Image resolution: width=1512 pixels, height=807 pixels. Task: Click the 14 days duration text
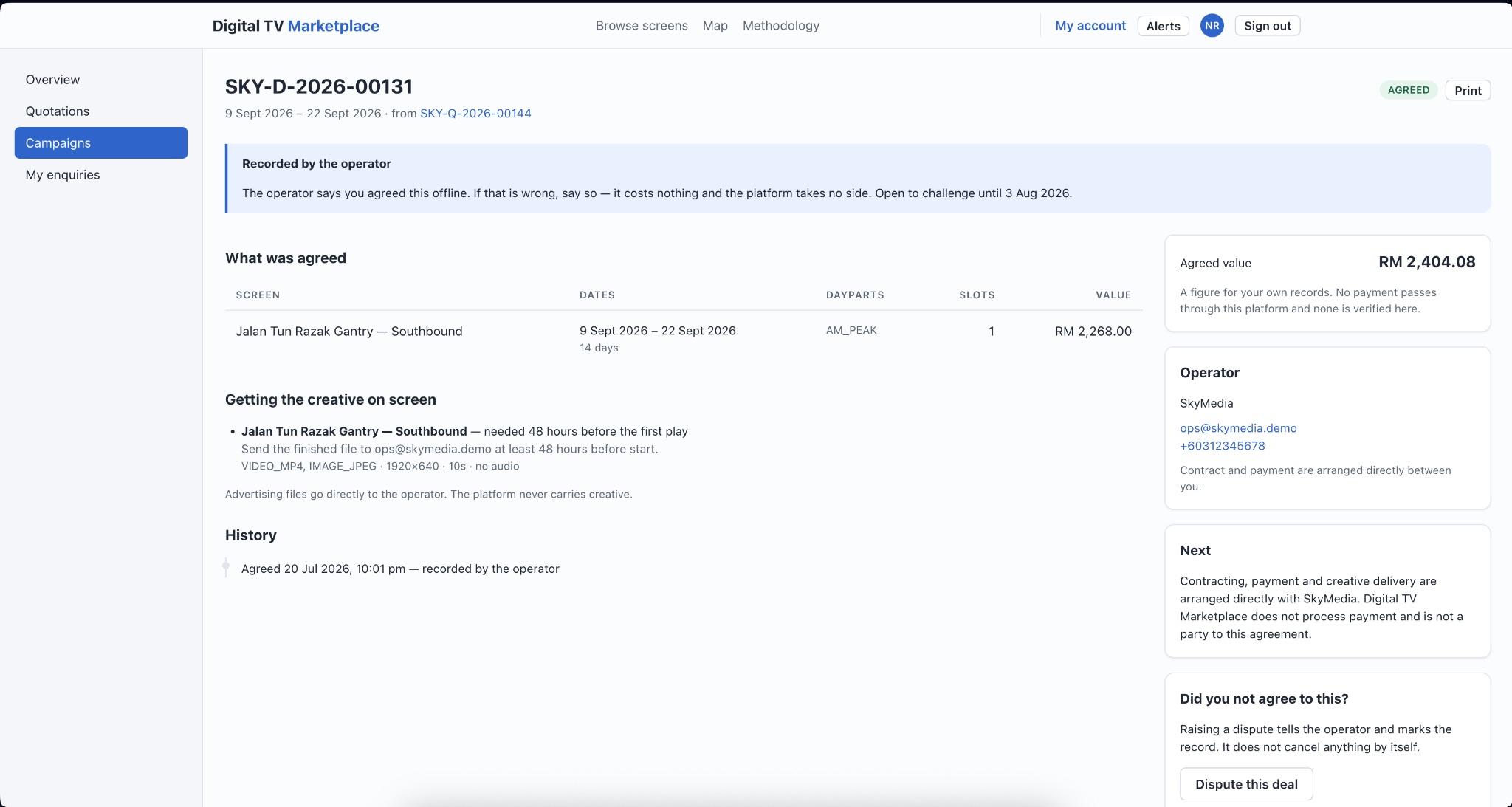tap(599, 348)
